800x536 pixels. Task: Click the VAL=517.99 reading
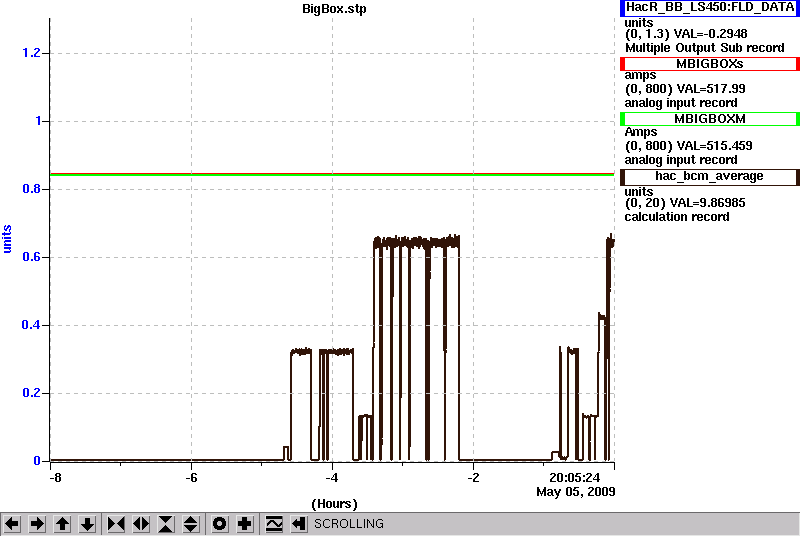(x=710, y=89)
